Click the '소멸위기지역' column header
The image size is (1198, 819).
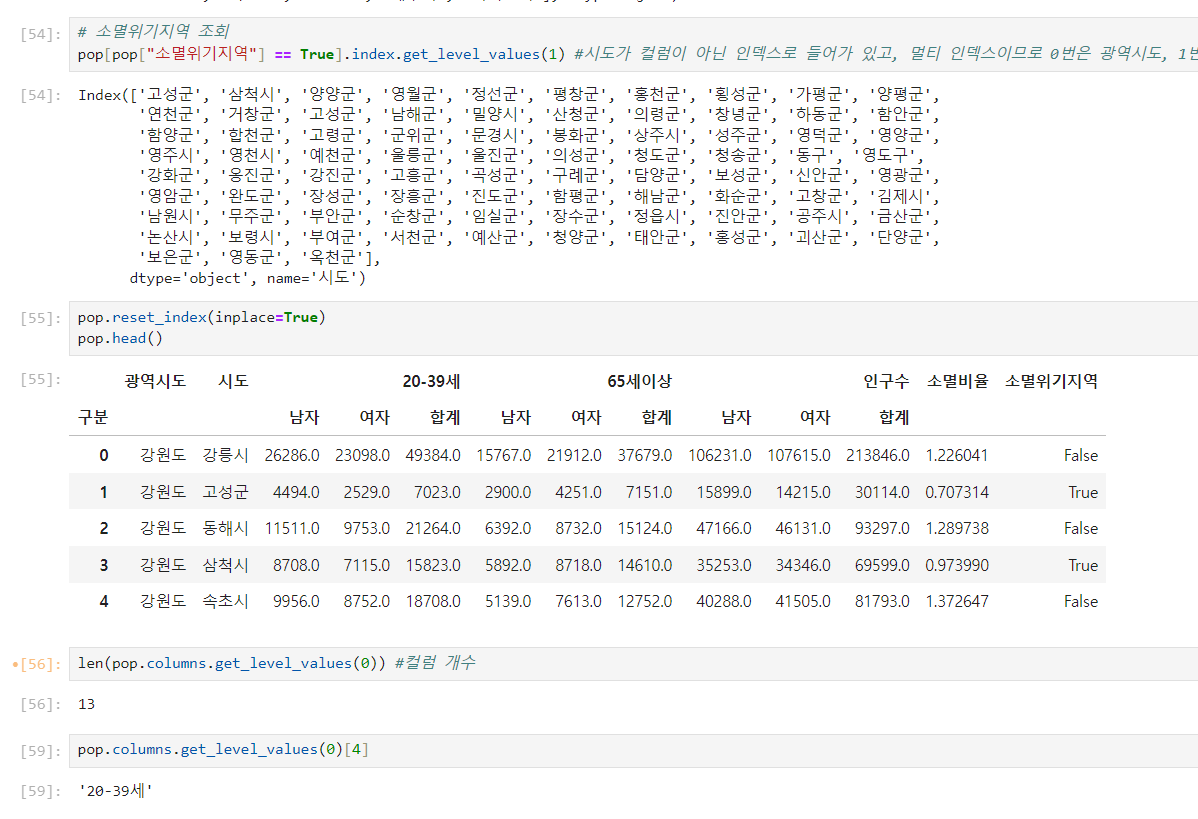pyautogui.click(x=1051, y=380)
